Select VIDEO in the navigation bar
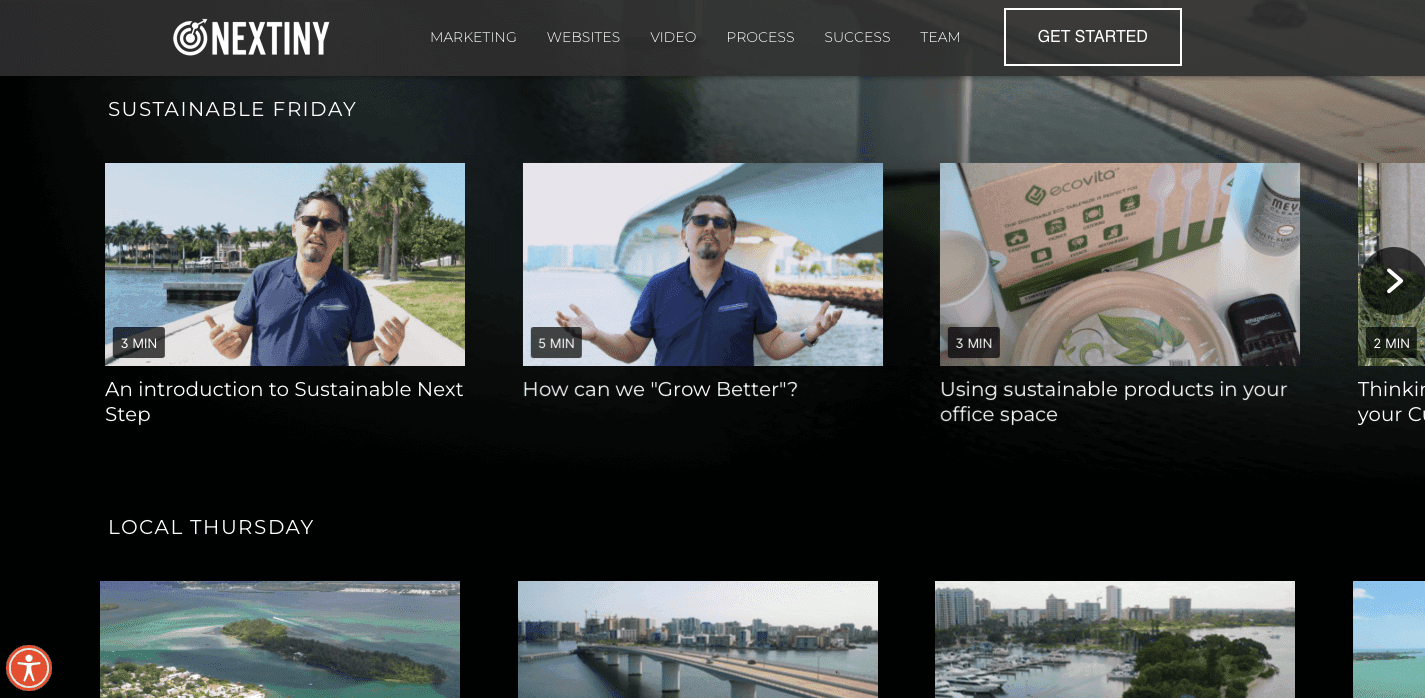The image size is (1425, 698). [673, 37]
